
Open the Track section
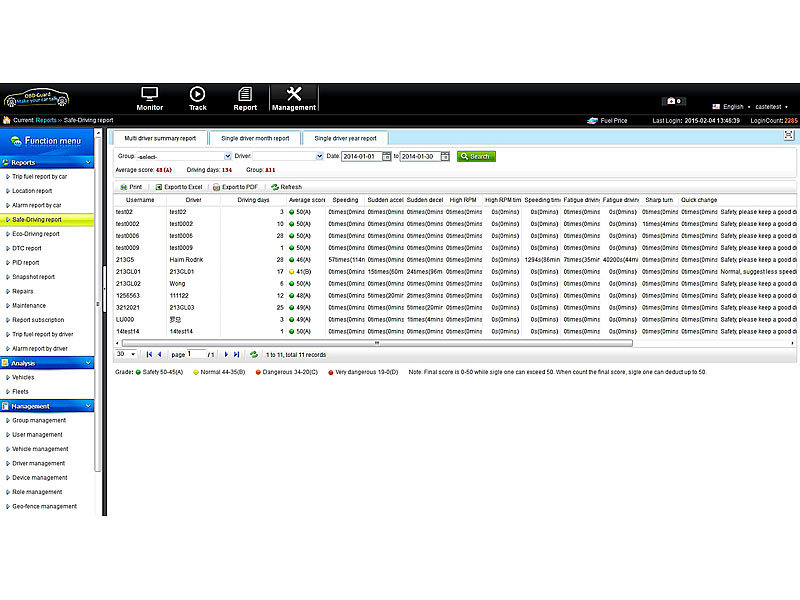click(197, 99)
